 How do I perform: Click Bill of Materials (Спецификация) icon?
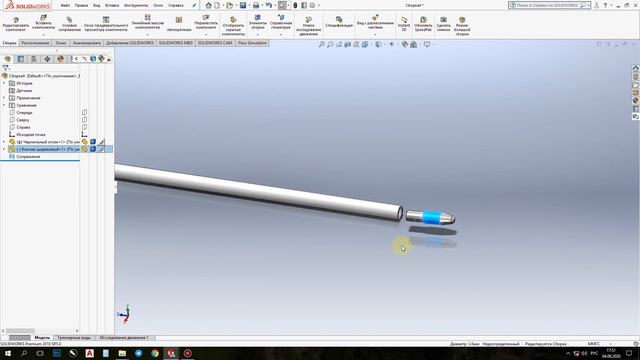(339, 19)
